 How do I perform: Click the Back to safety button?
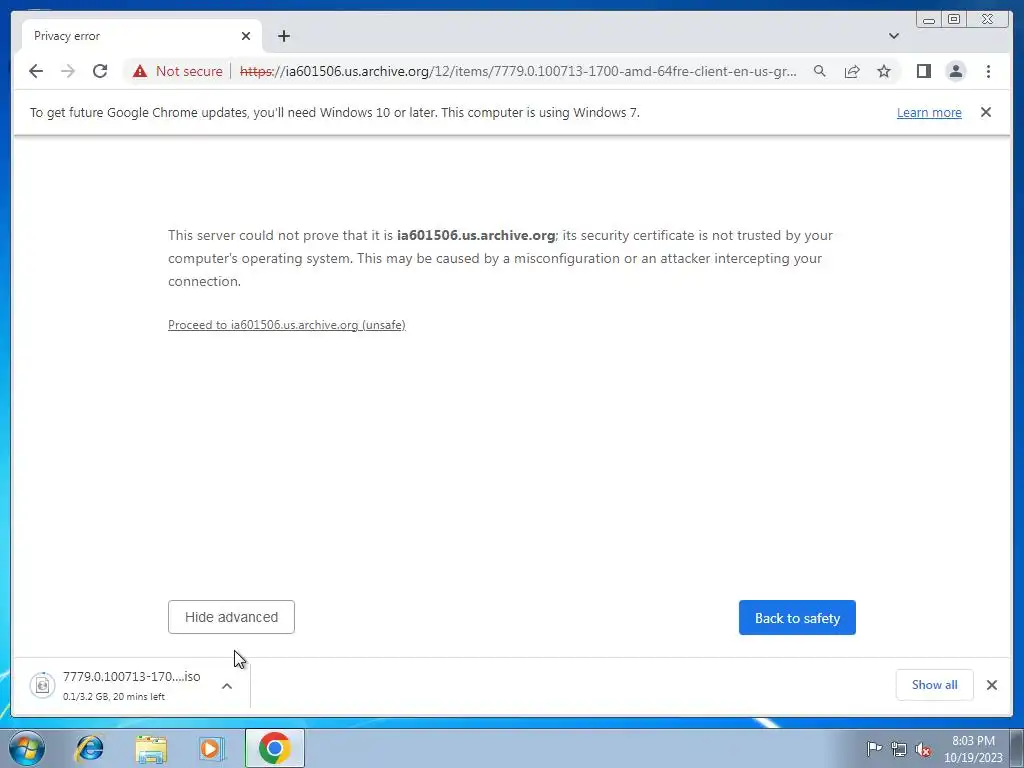pyautogui.click(x=797, y=618)
